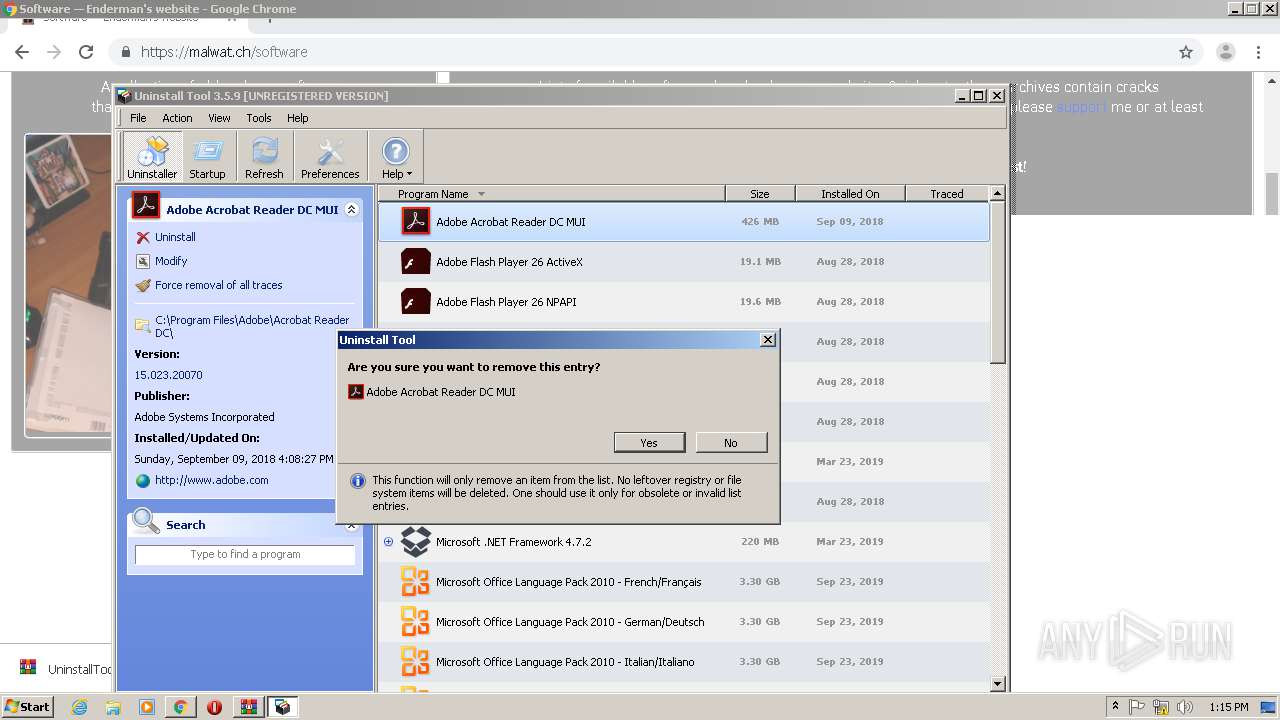Open Internet Explorer from the taskbar
Screen dimensions: 1280x720
pos(80,707)
